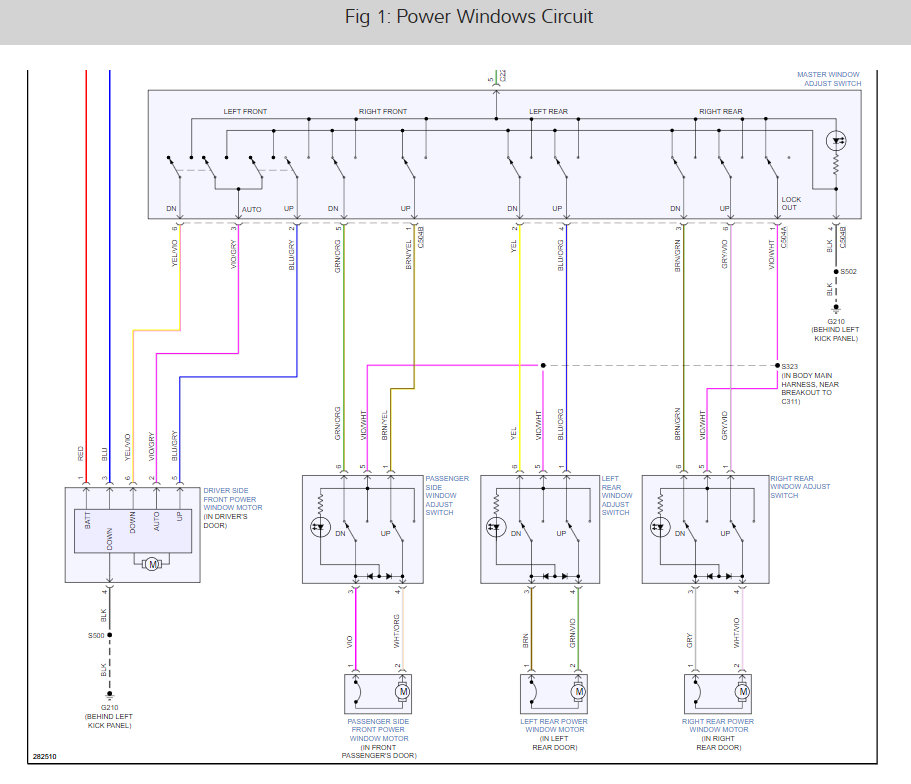Click the 'LEFT REAR WINDOW ADJUST SWITCH' label
This screenshot has height=784, width=911.
[x=616, y=495]
